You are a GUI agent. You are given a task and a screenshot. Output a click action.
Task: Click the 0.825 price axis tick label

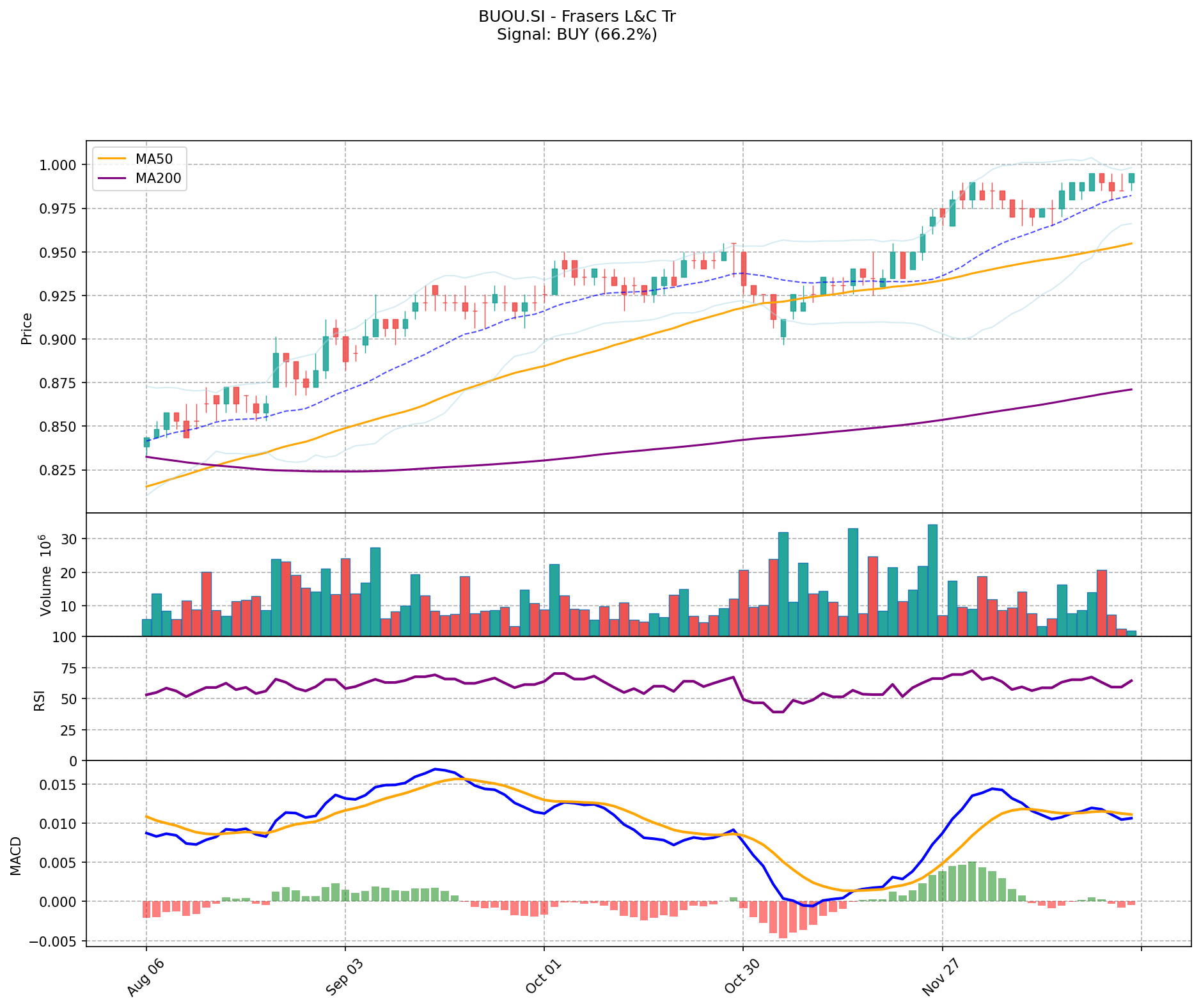pos(59,470)
